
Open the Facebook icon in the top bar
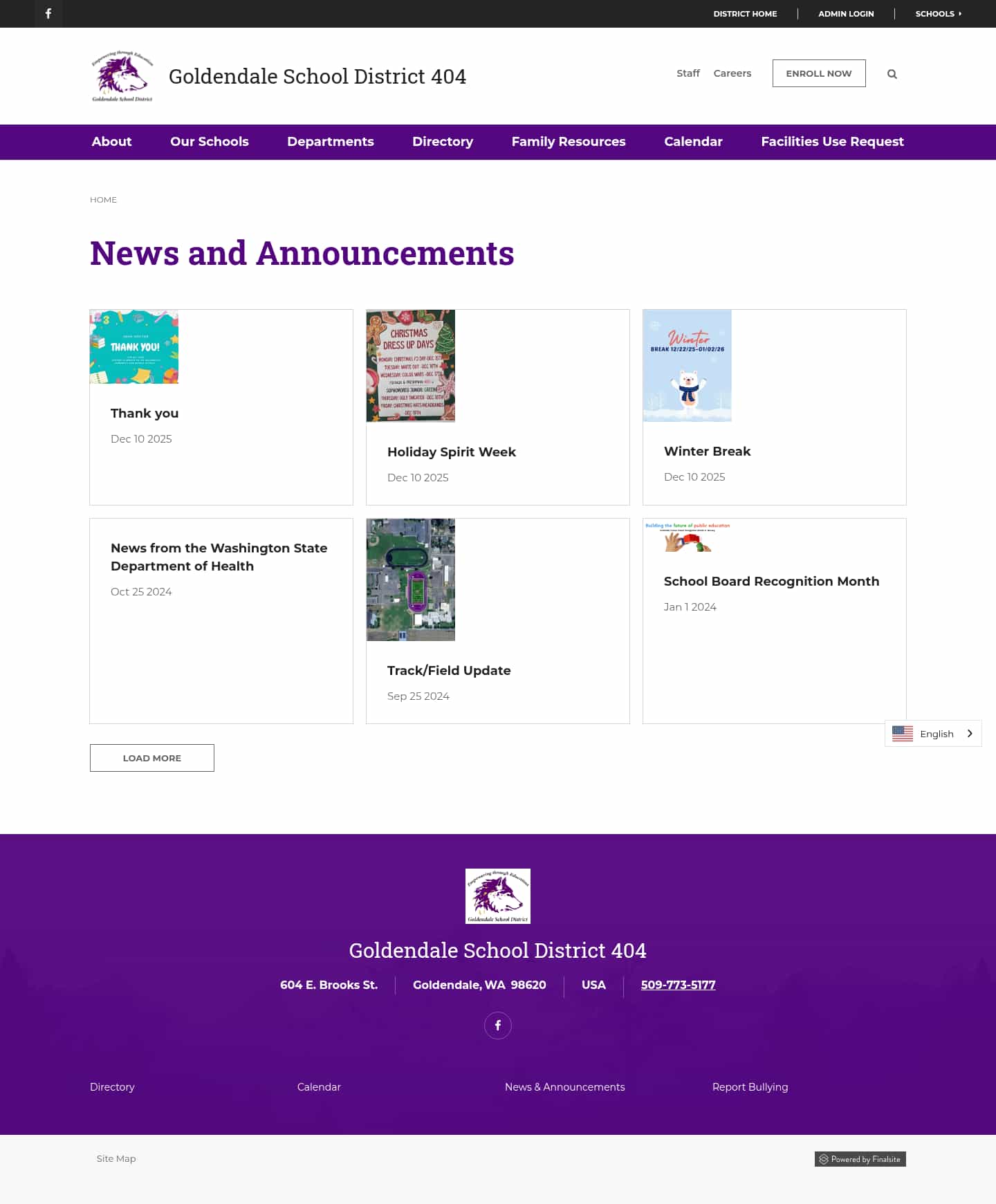(x=48, y=14)
